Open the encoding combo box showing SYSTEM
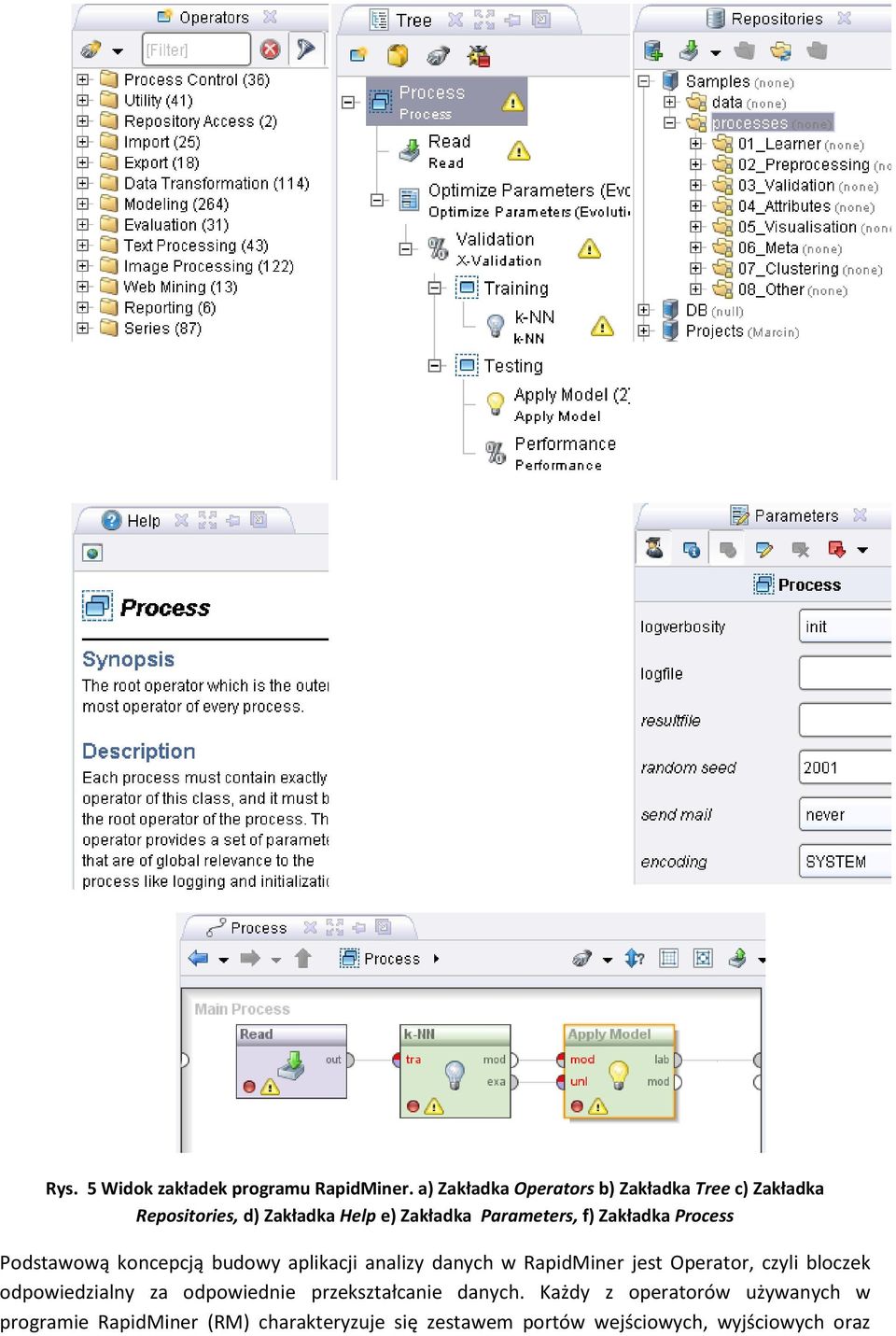 point(845,861)
